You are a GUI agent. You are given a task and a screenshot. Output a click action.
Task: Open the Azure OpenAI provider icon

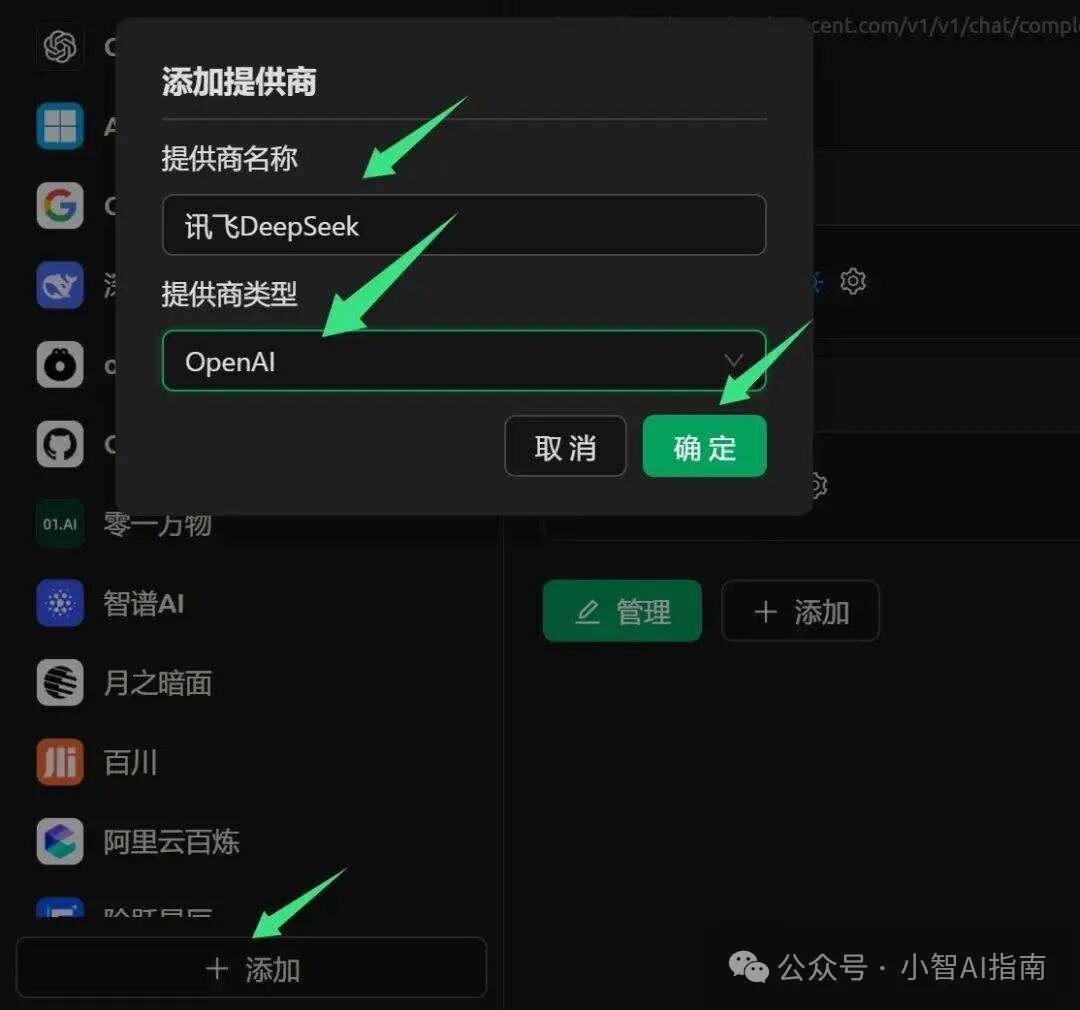(60, 126)
